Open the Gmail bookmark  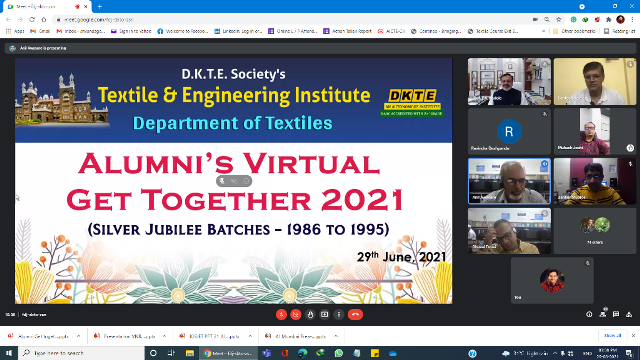[40, 31]
